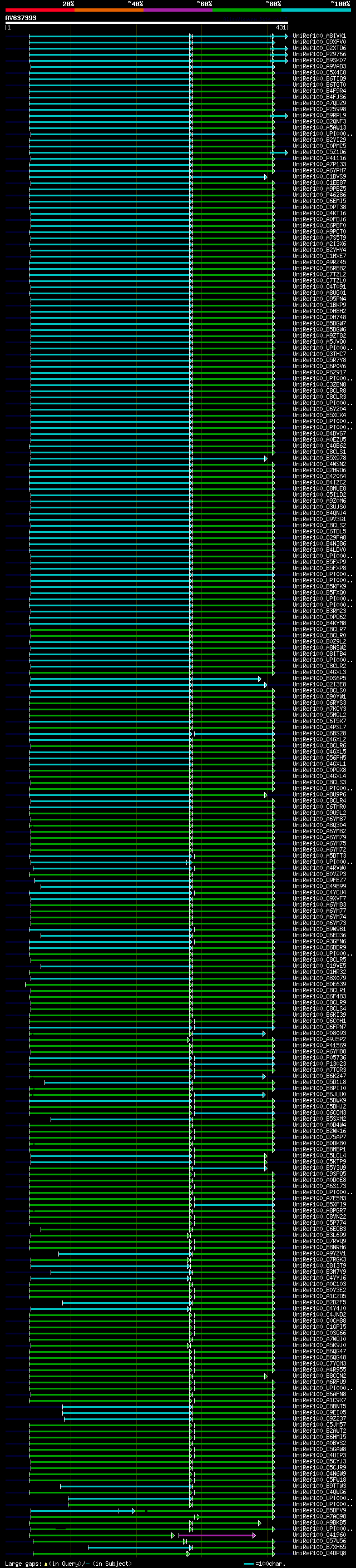Screen dimensions: 356x1568
Task: Click the red 20% identity legend segment
Action: coord(39,10)
